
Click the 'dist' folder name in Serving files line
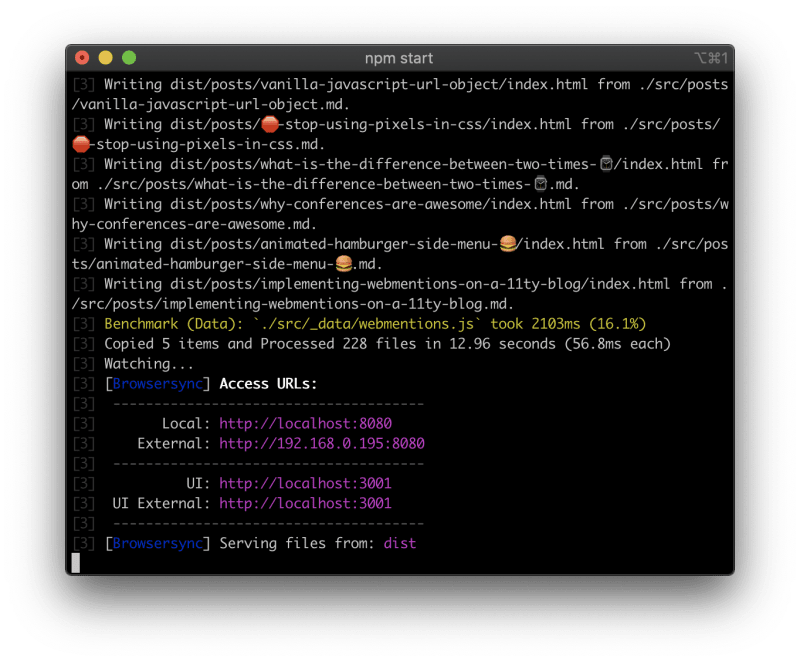(x=400, y=543)
